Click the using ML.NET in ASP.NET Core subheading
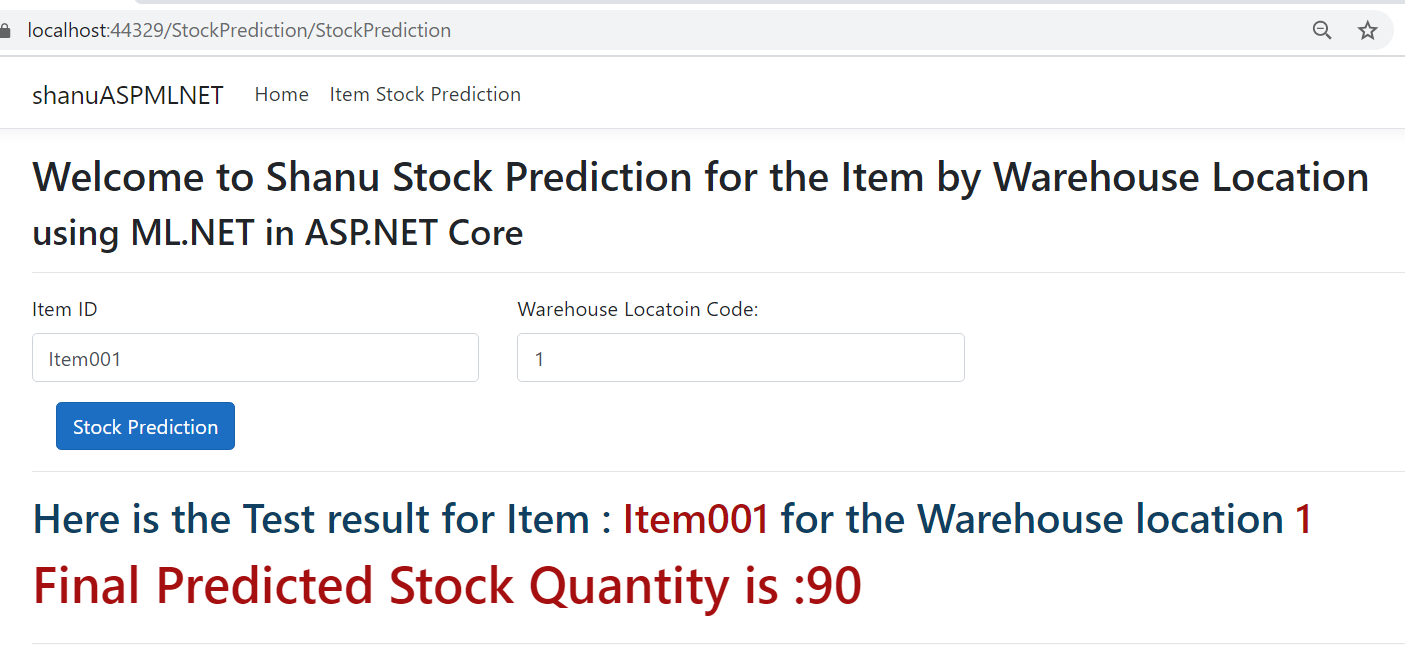This screenshot has width=1405, height=666. pos(278,233)
